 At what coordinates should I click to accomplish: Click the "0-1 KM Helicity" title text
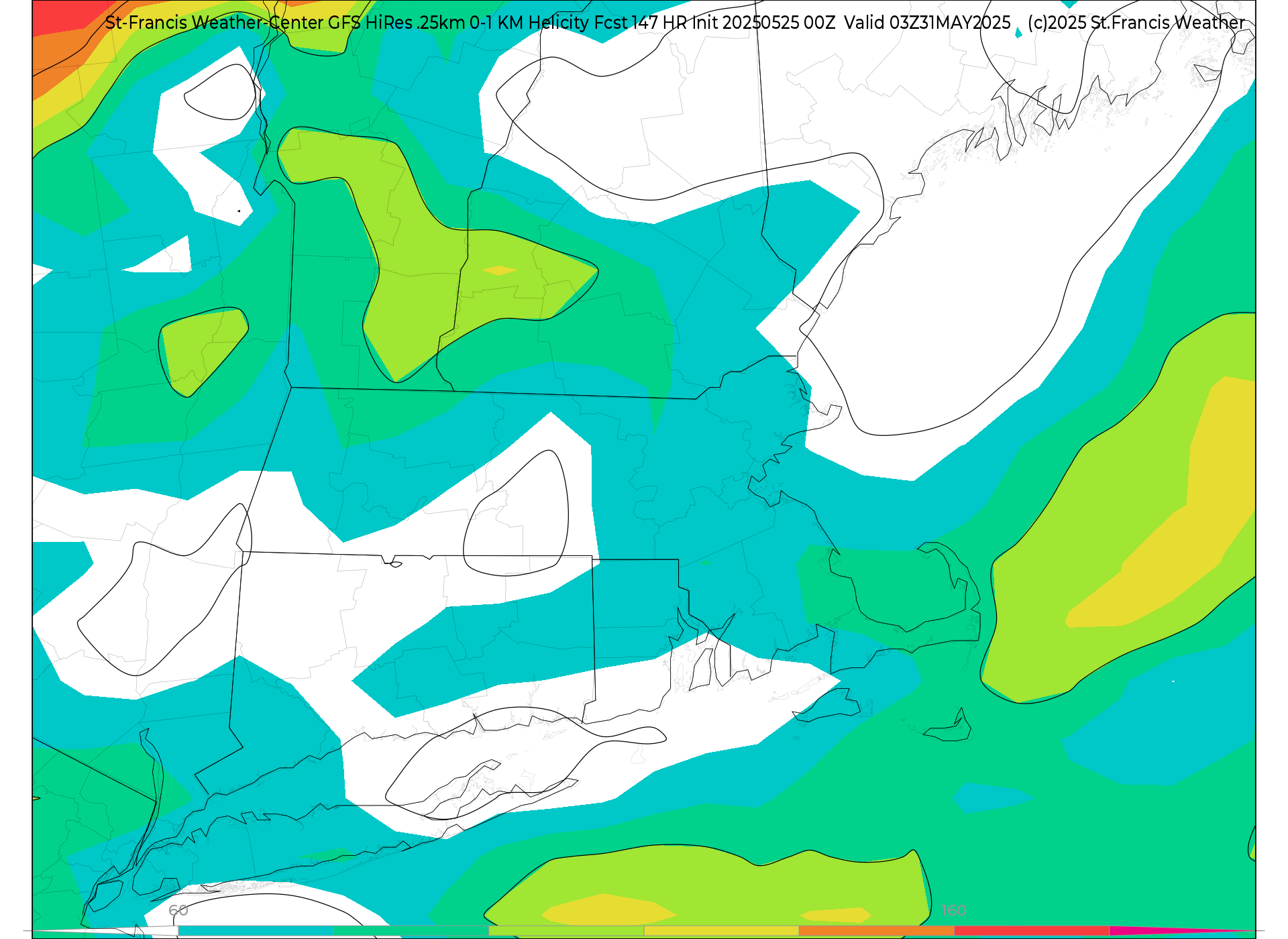click(x=529, y=23)
